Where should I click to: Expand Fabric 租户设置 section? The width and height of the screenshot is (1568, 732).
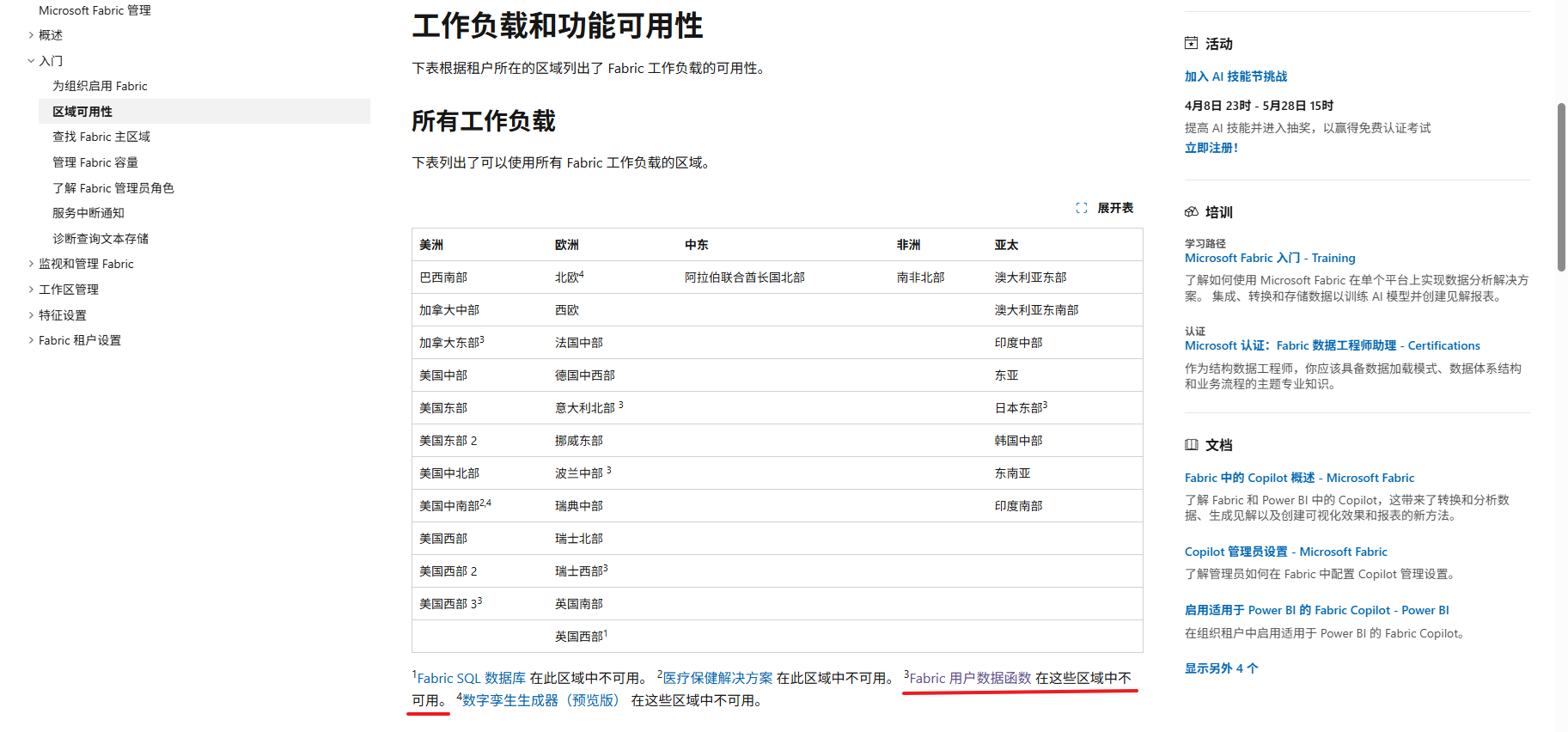[x=31, y=340]
